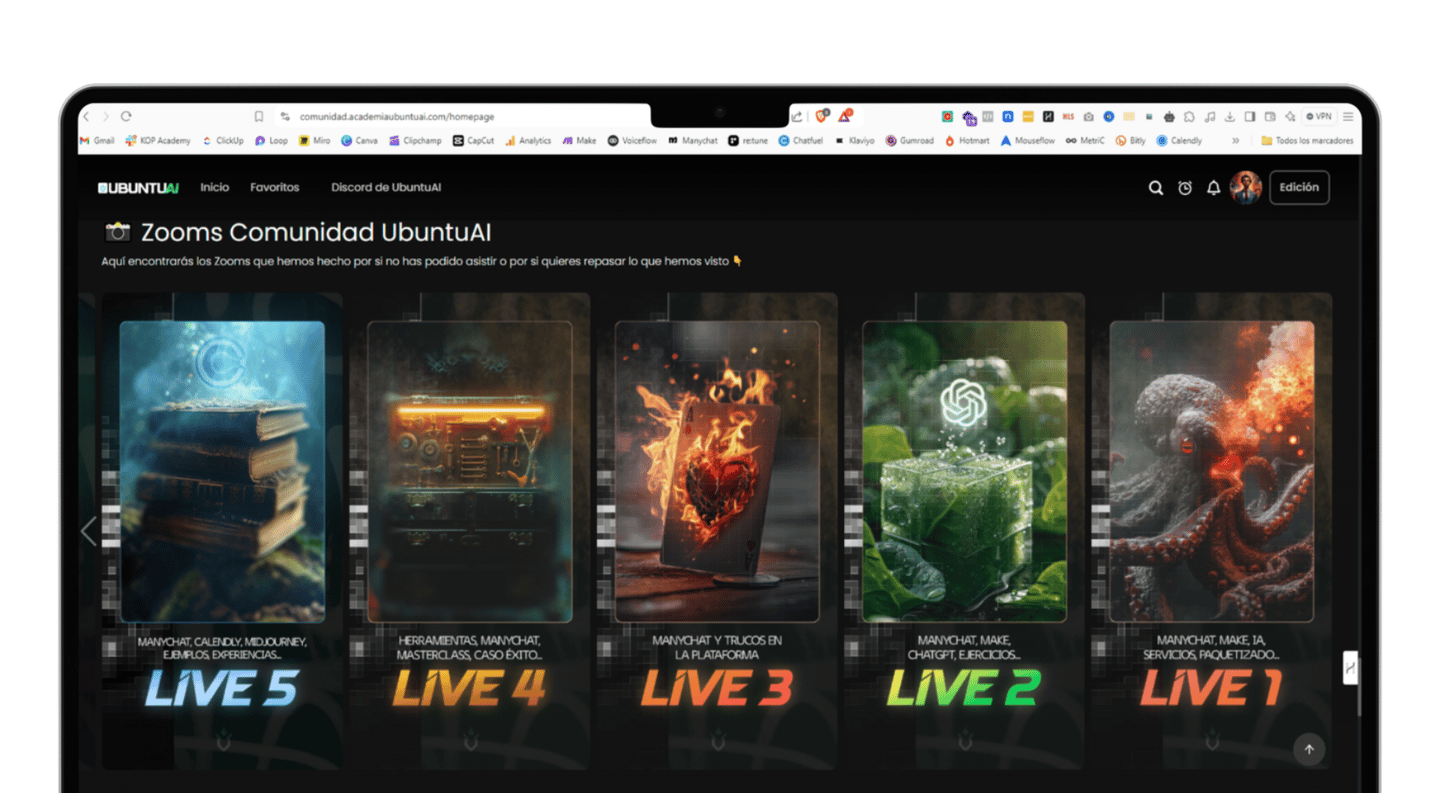Open the Klaviyo bookmark
Screen dimensions: 1440x793
pyautogui.click(x=855, y=141)
